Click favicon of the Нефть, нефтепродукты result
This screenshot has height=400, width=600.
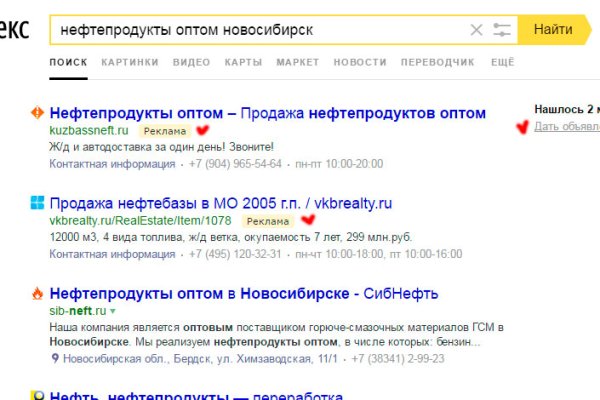[x=38, y=396]
